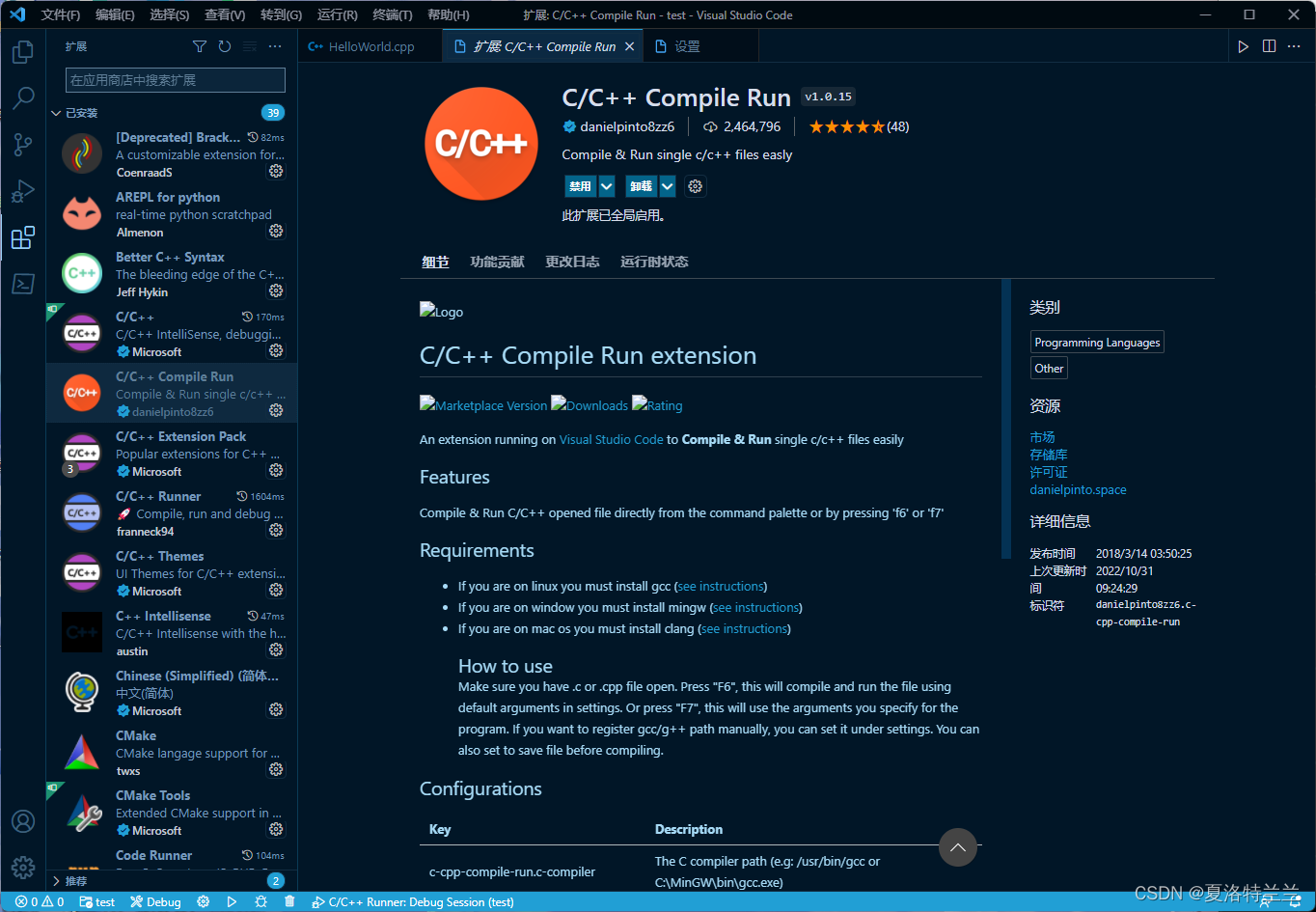Click the Visual Studio Code link
The width and height of the screenshot is (1316, 912).
612,439
